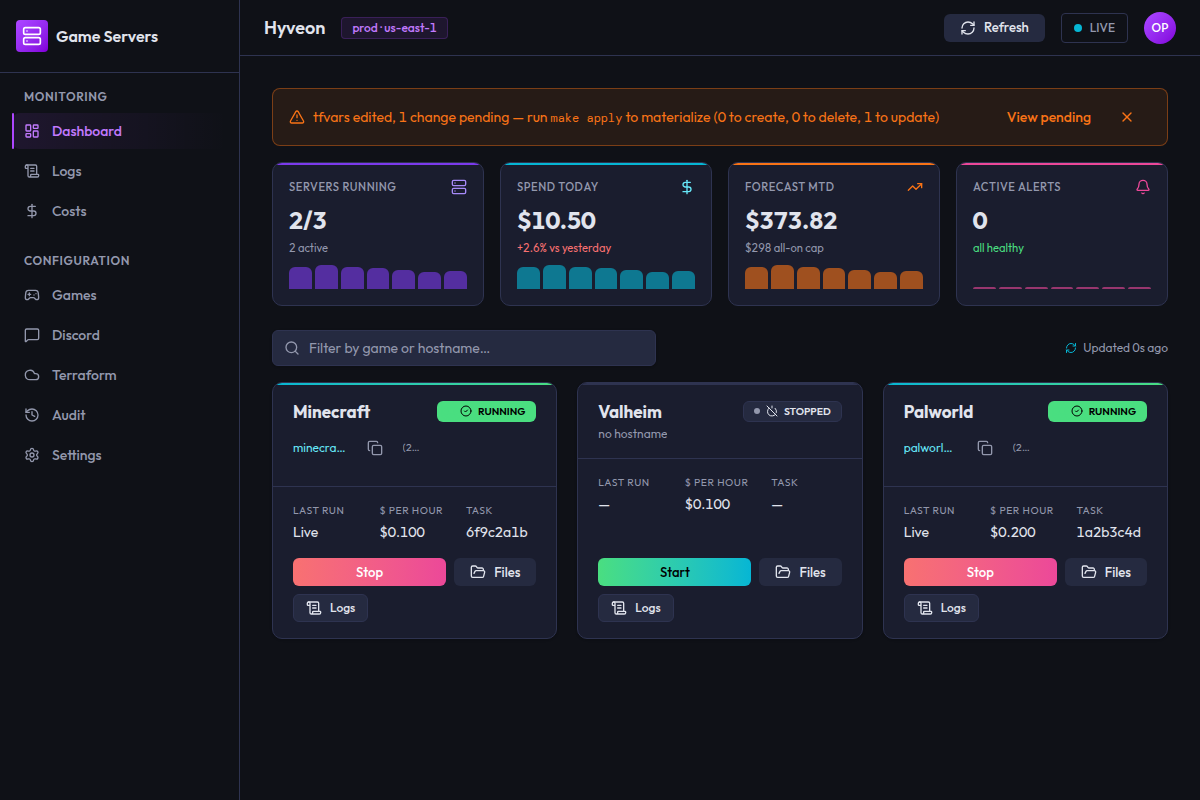Toggle the LIVE status indicator

point(1094,28)
